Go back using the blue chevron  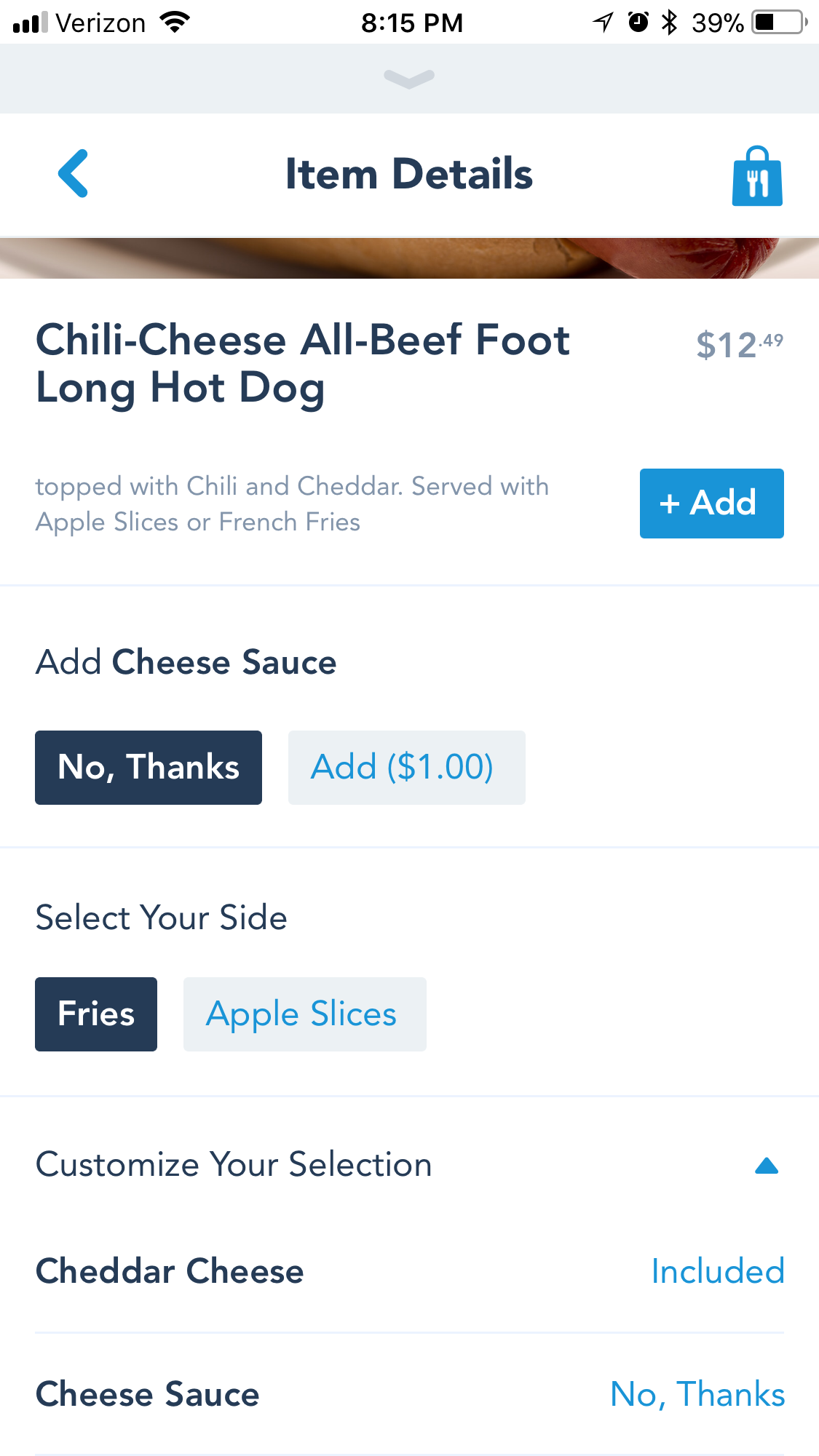click(x=74, y=174)
